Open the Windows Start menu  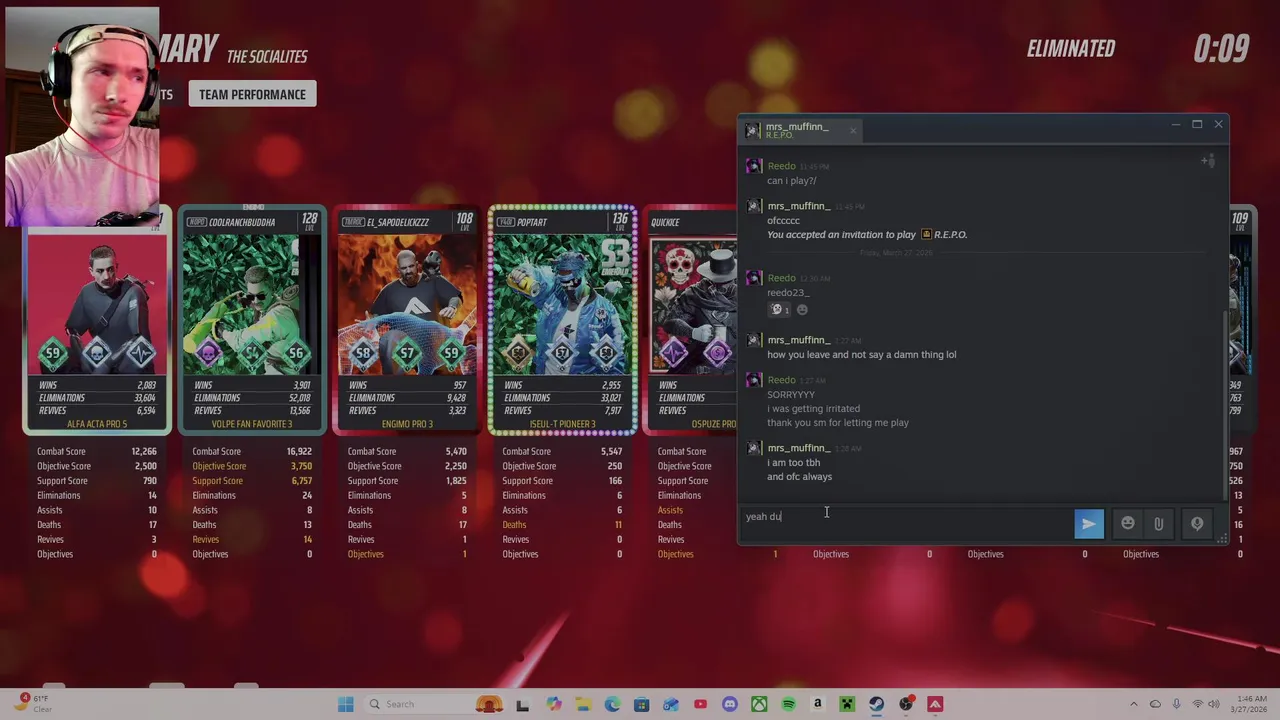[x=345, y=705]
